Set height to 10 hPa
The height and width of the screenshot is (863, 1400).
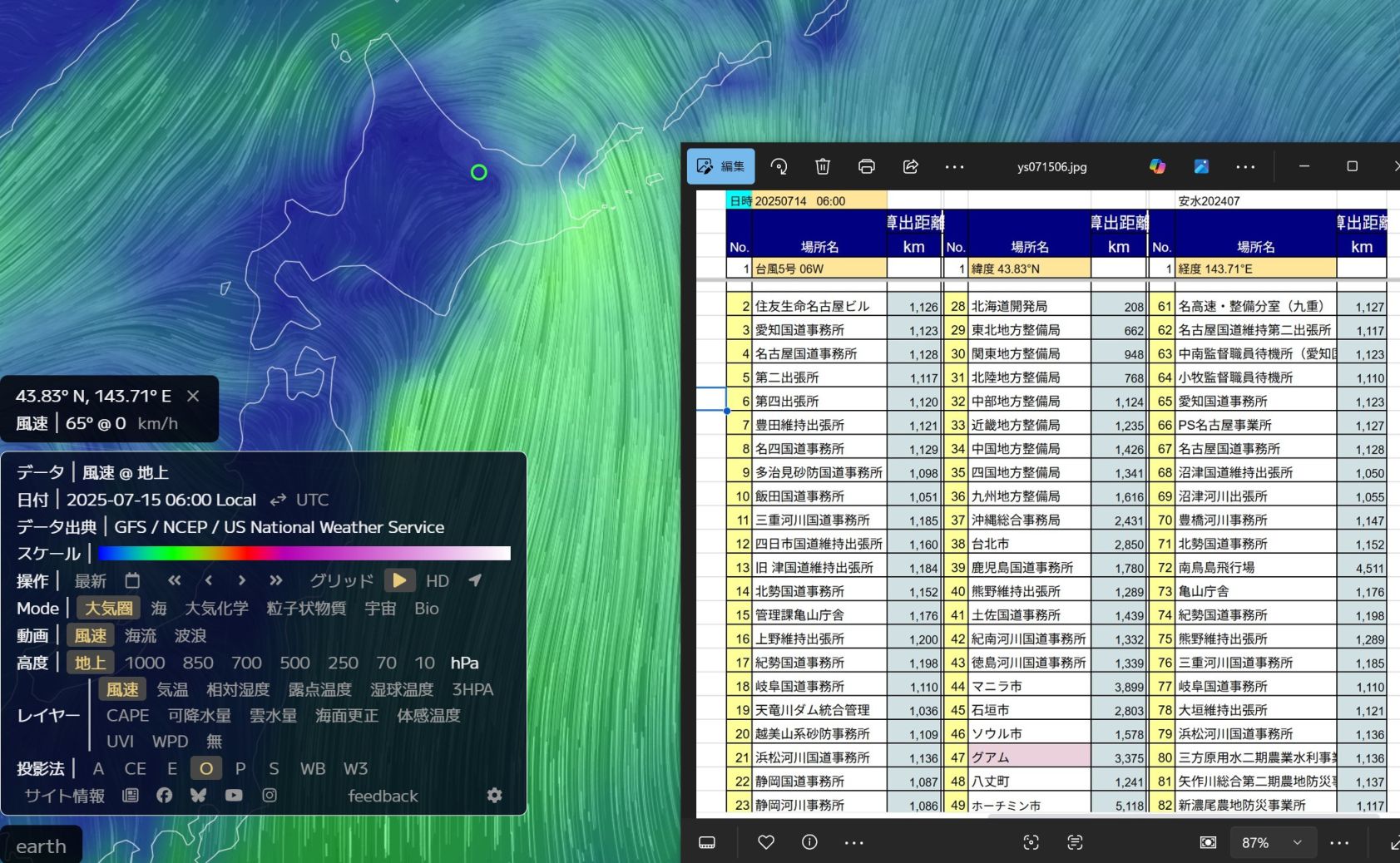425,663
